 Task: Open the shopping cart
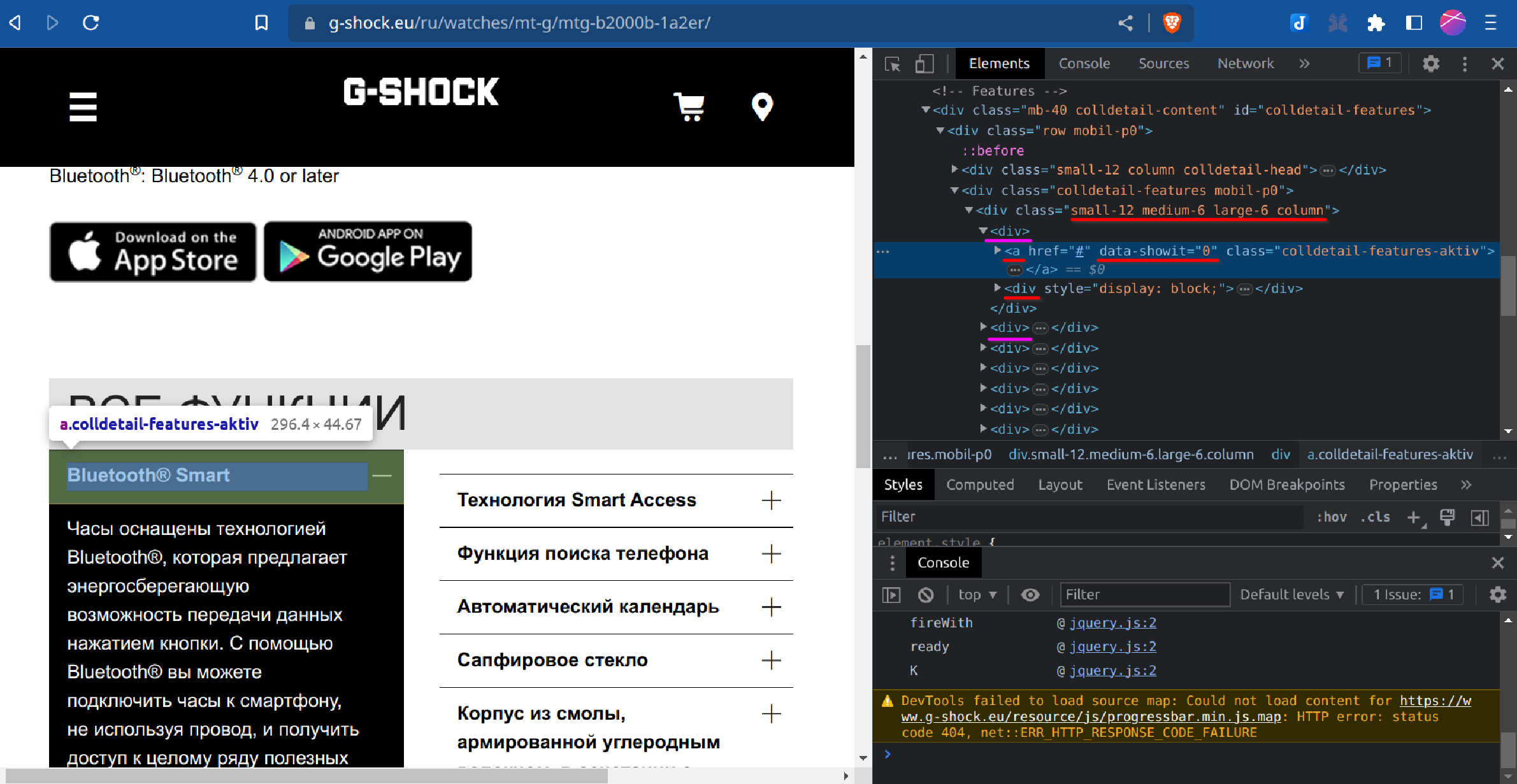(689, 106)
